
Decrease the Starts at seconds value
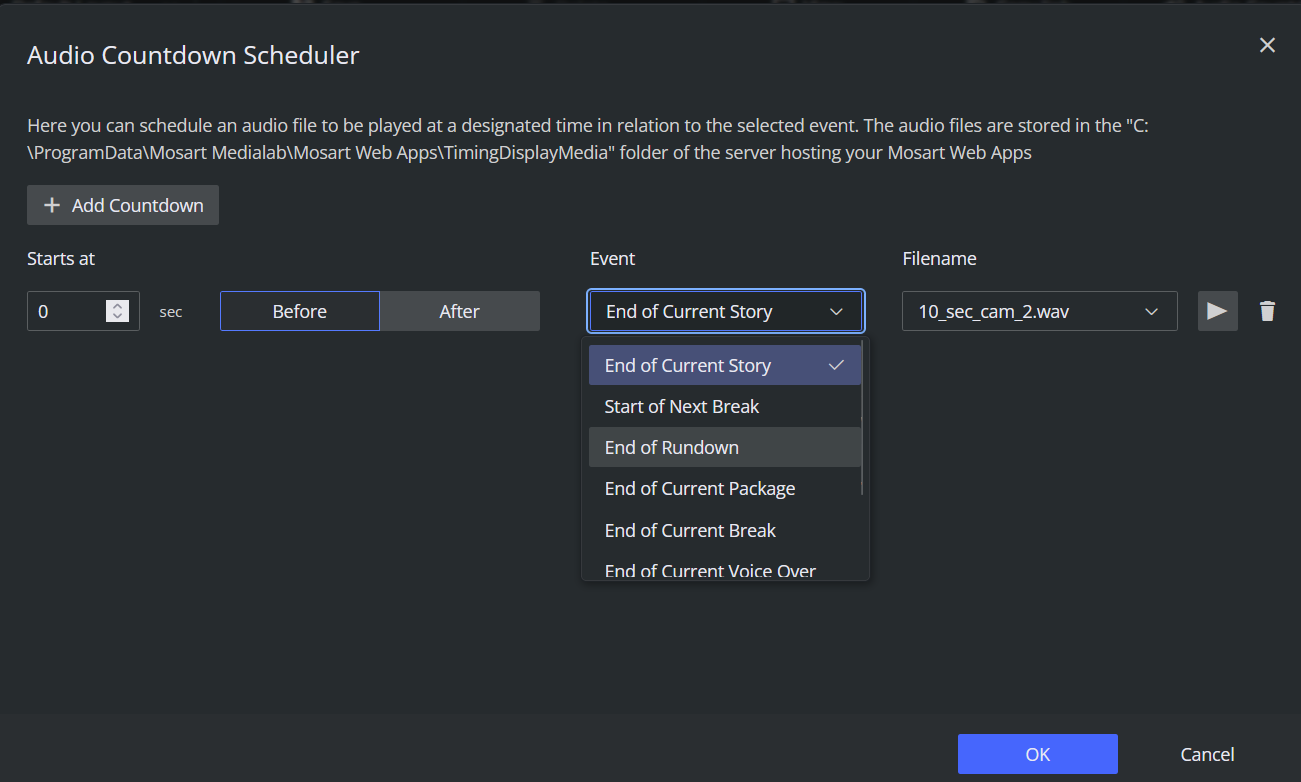[118, 317]
